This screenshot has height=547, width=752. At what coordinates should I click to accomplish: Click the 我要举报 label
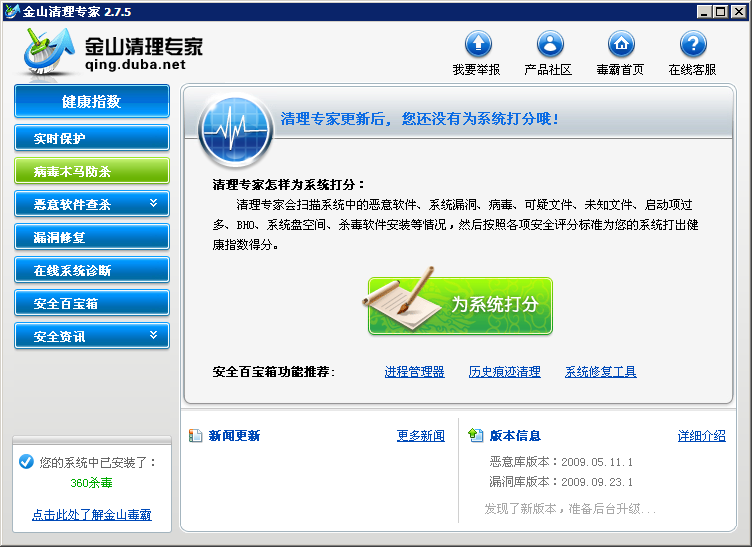476,70
